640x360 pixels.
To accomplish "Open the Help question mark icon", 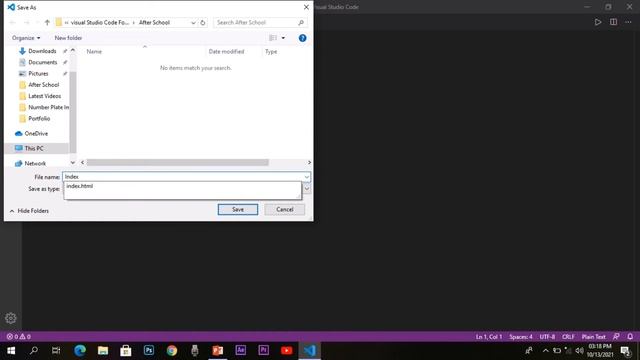I will (x=302, y=38).
